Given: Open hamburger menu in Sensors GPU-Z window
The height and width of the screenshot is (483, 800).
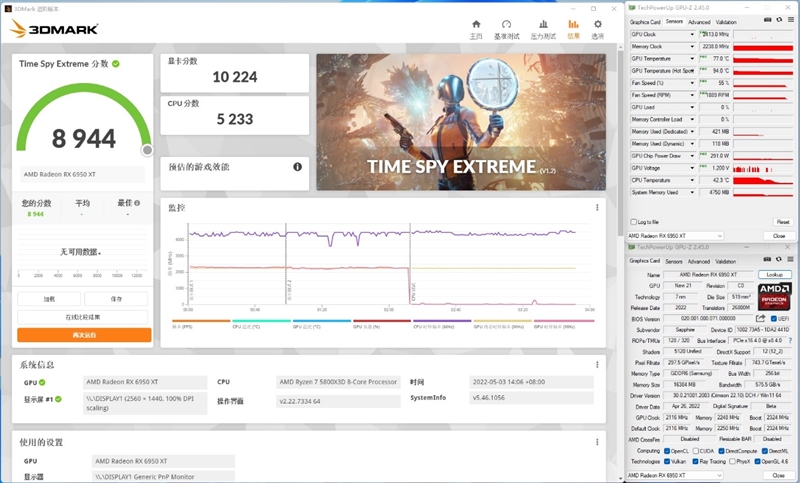Looking at the screenshot, I should point(791,20).
